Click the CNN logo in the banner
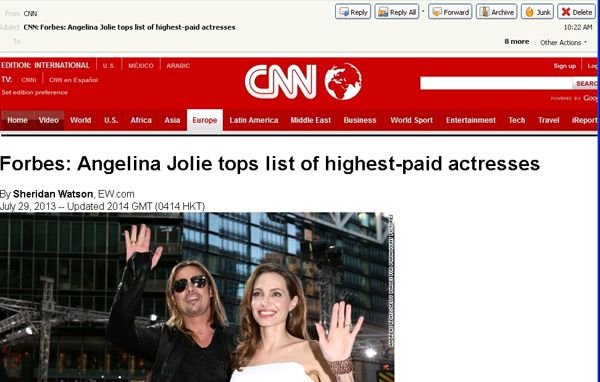 pyautogui.click(x=281, y=82)
